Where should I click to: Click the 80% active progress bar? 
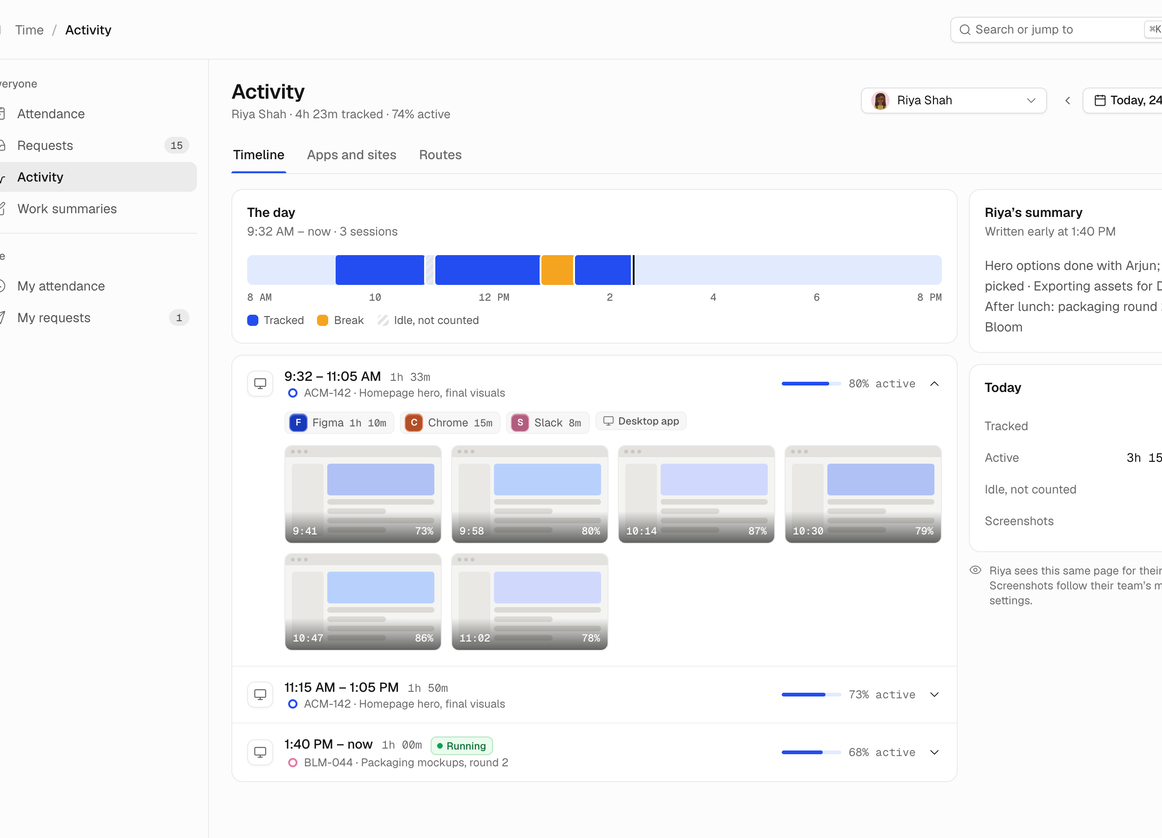click(811, 384)
